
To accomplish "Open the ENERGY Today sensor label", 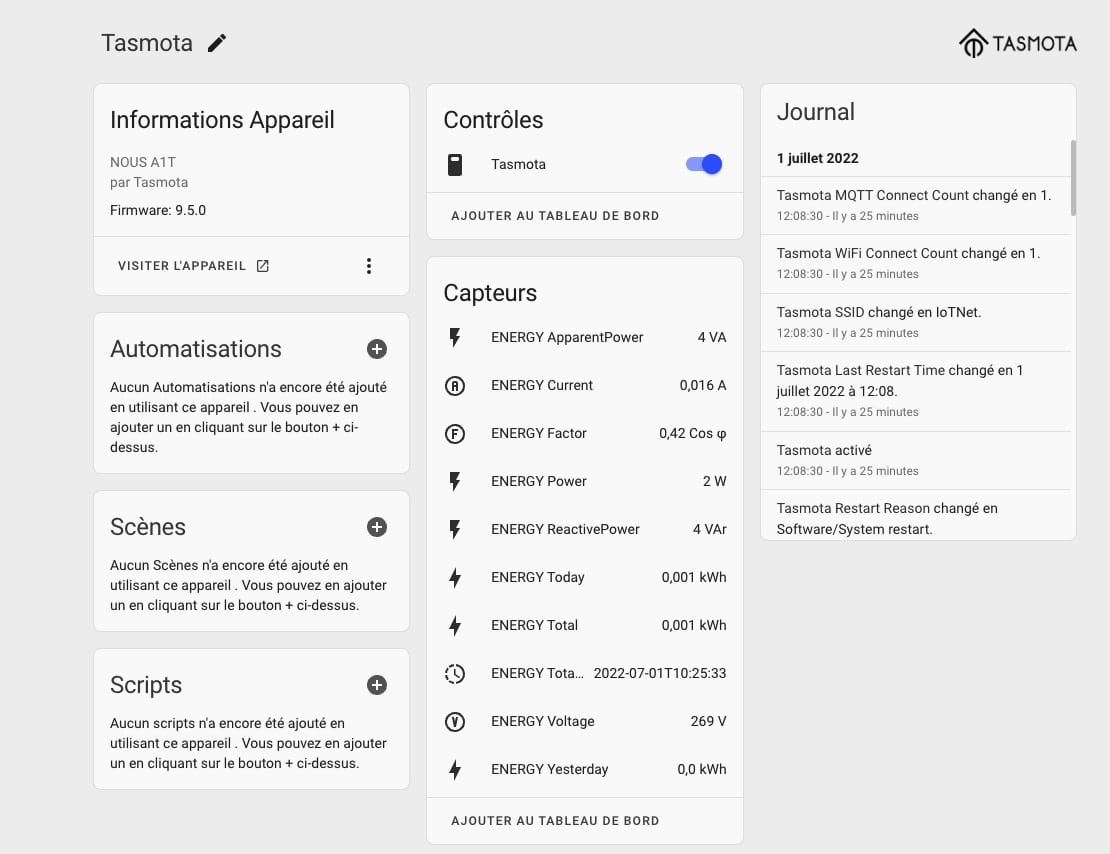I will click(538, 577).
